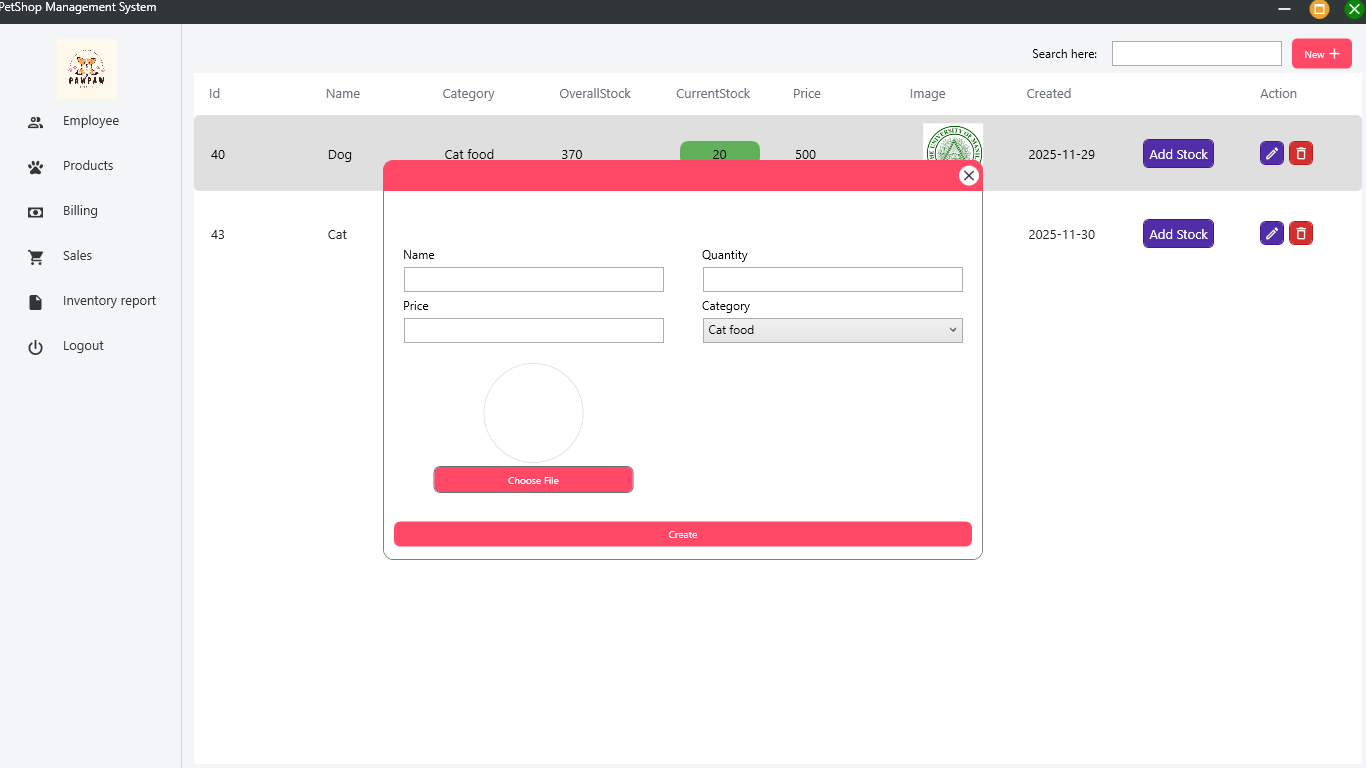Go to the Billing menu item
The height and width of the screenshot is (768, 1366).
tap(80, 211)
